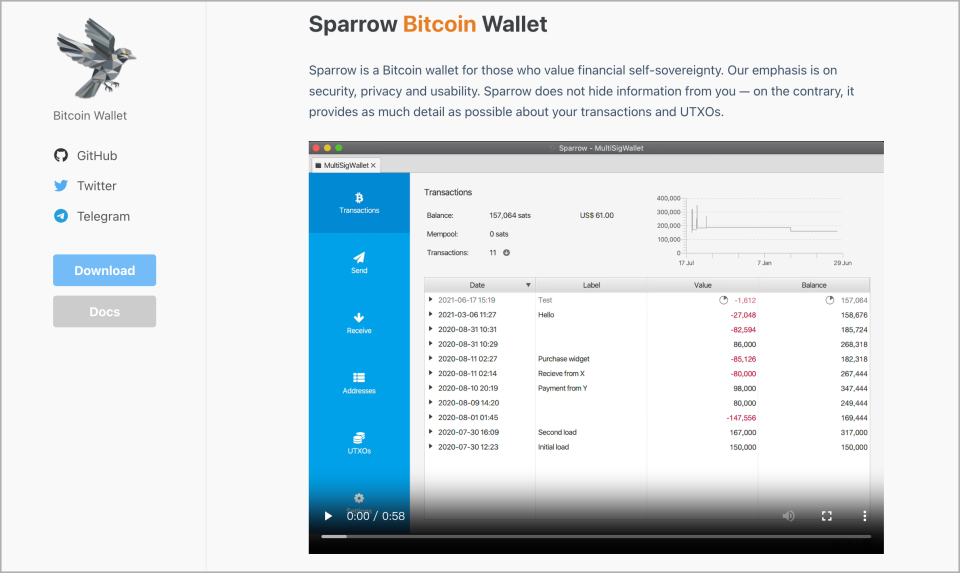
Task: Click the icon next to transactions count 11
Action: coord(506,252)
